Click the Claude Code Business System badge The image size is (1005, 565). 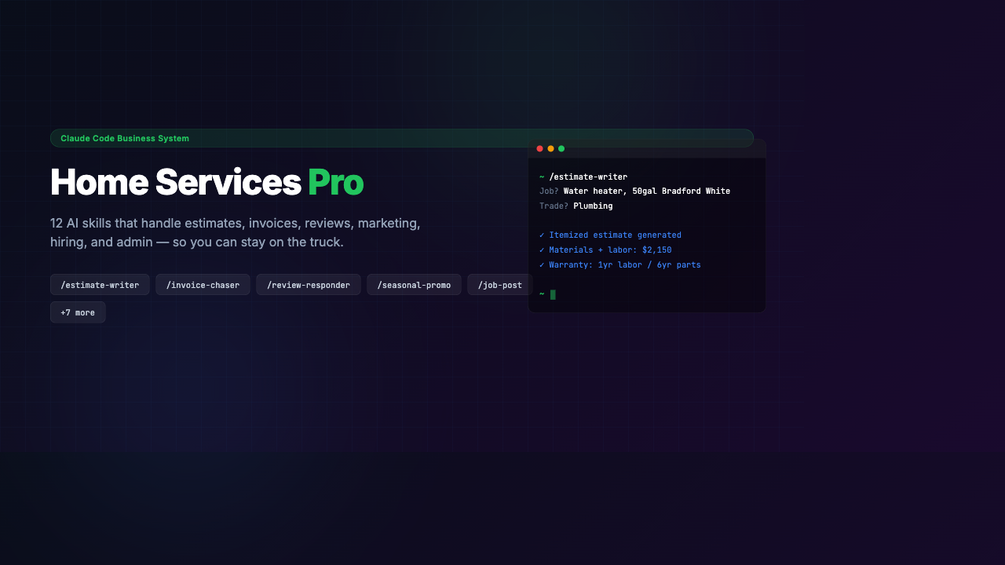[x=402, y=138]
